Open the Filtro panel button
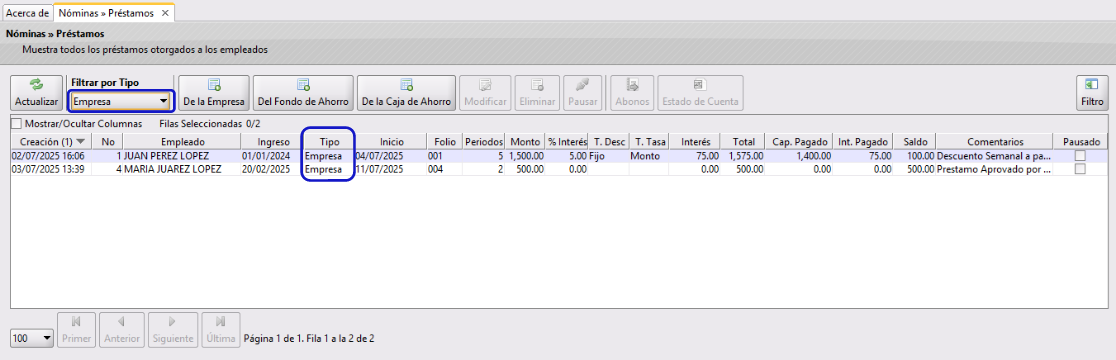The image size is (1116, 360). (x=1092, y=93)
